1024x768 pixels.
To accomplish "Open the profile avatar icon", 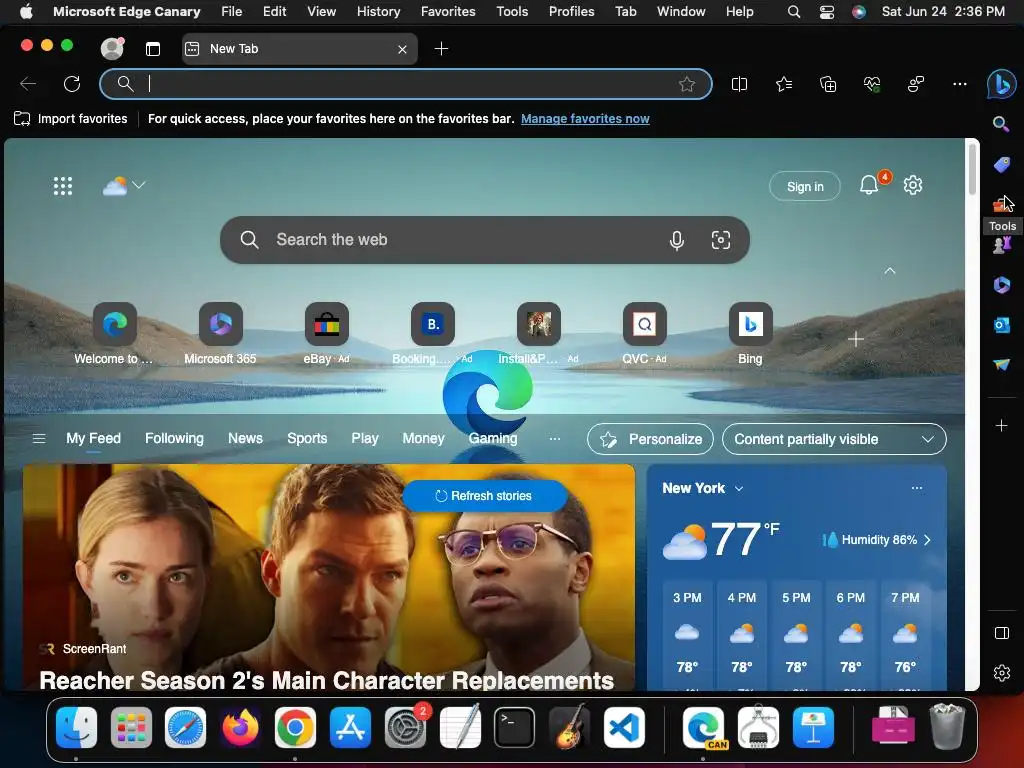I will pyautogui.click(x=112, y=48).
